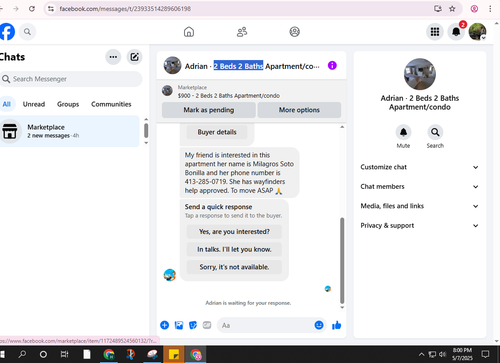The height and width of the screenshot is (363, 500).
Task: Open the Groups circle icon in navigation
Action: (x=294, y=32)
